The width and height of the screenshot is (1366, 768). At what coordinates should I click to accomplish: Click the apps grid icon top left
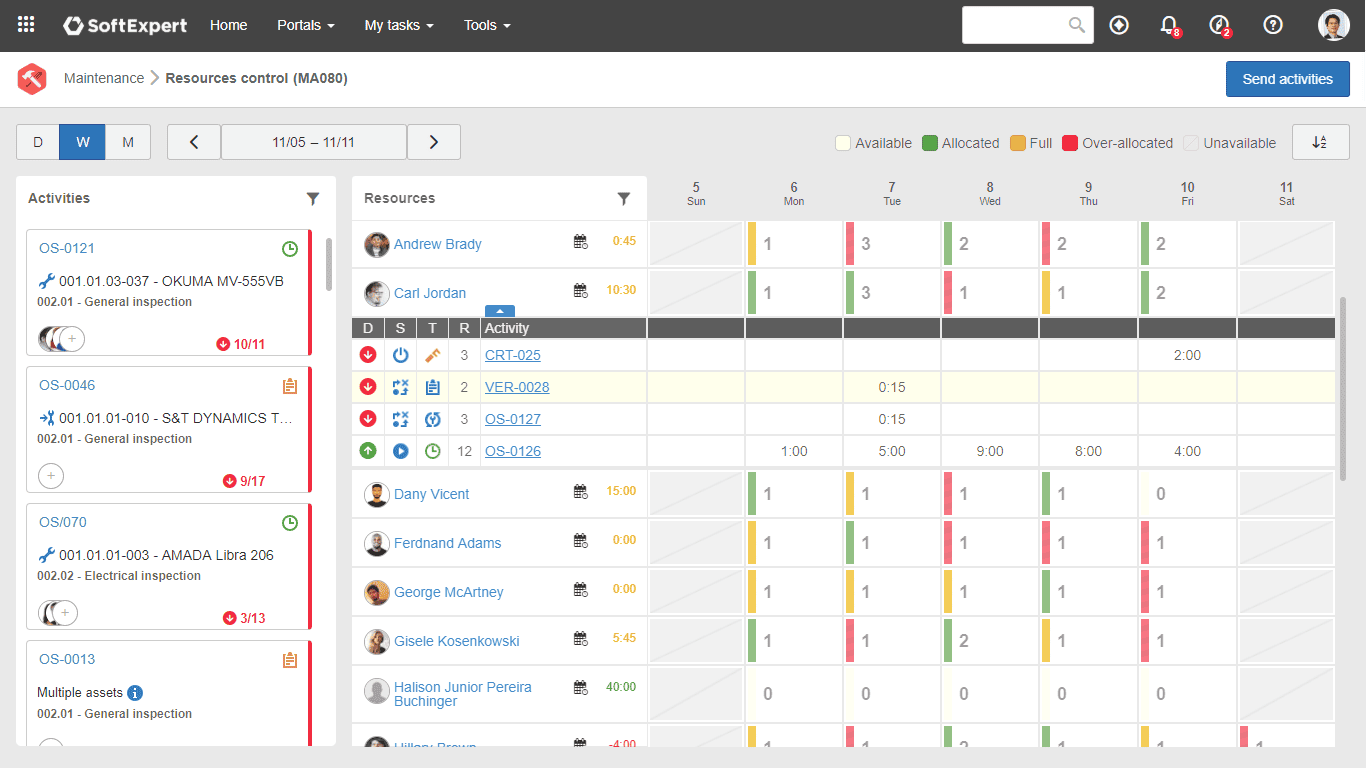(x=25, y=25)
